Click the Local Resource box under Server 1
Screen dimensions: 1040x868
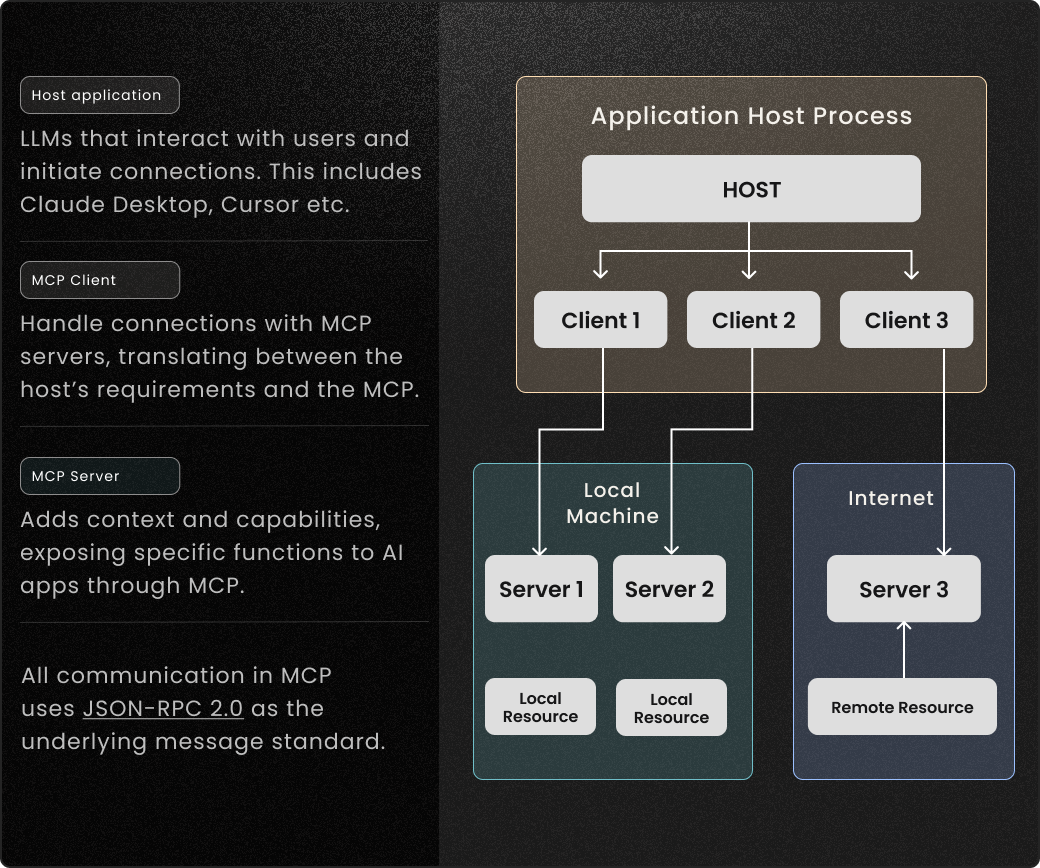point(540,707)
